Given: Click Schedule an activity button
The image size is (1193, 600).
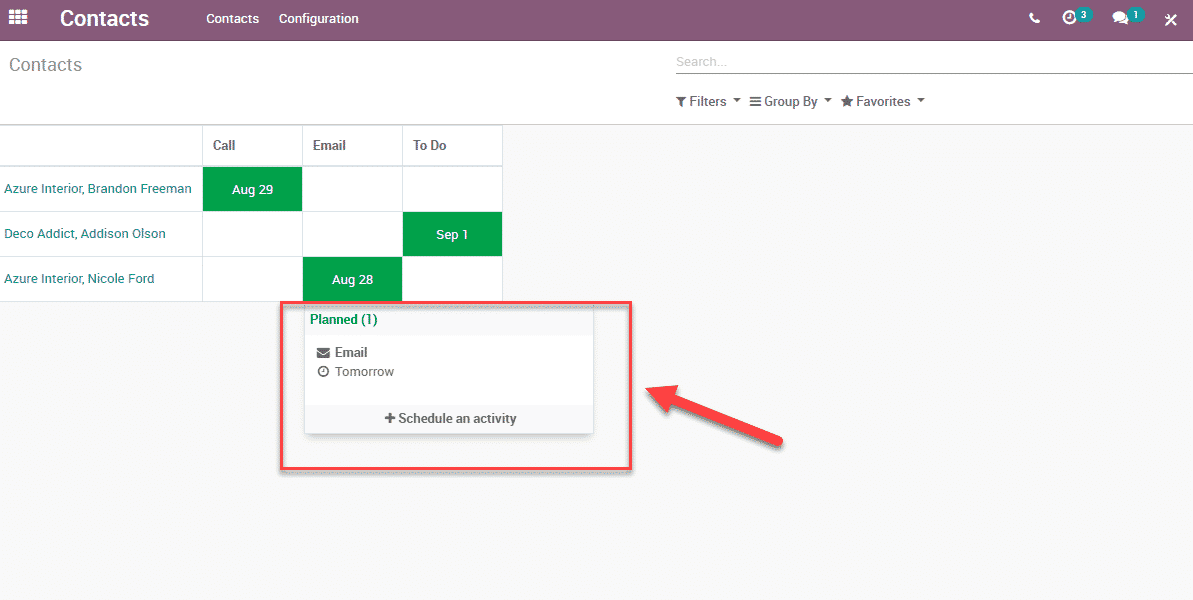Looking at the screenshot, I should 450,419.
